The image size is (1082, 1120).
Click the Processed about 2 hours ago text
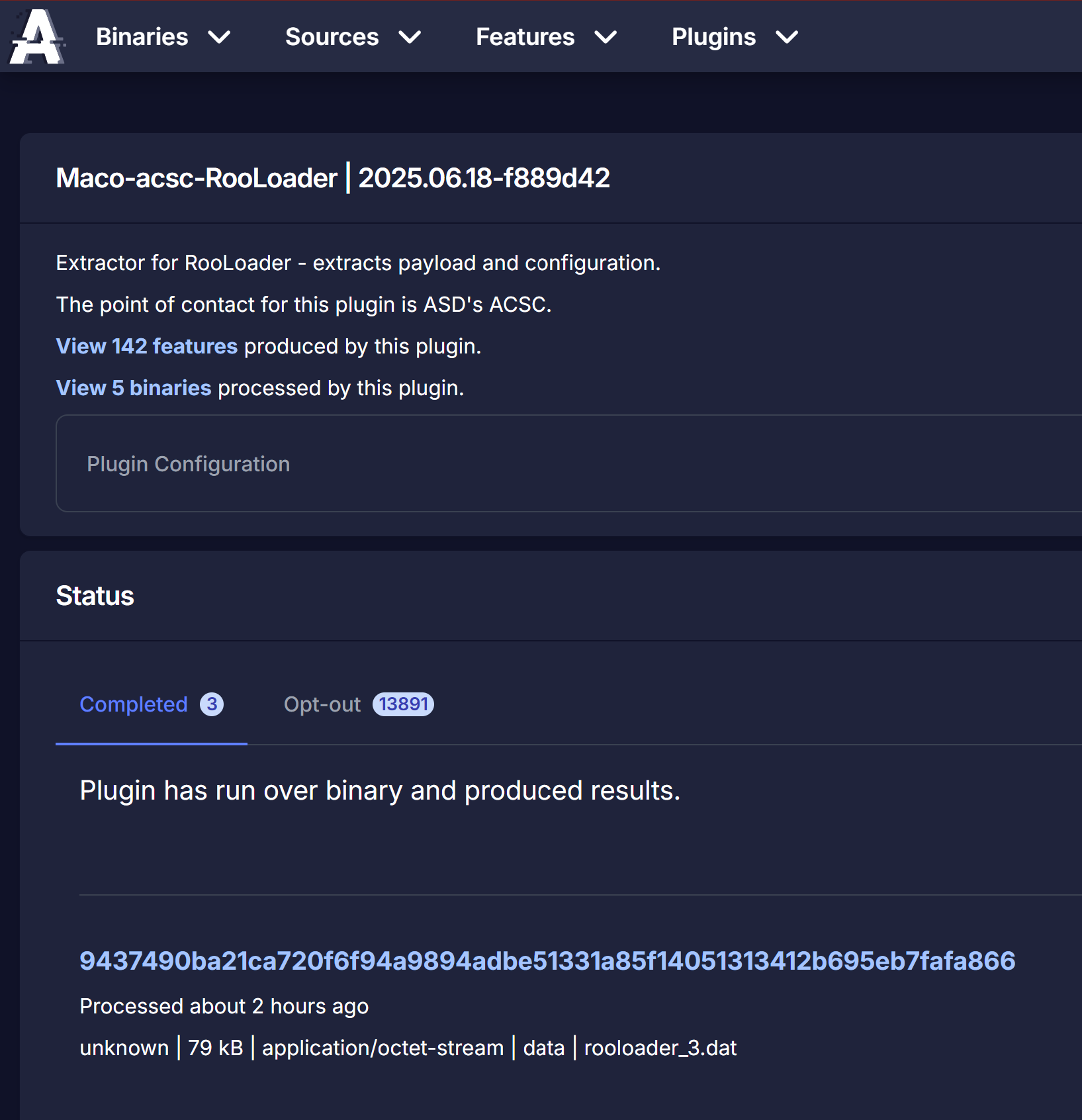224,1005
